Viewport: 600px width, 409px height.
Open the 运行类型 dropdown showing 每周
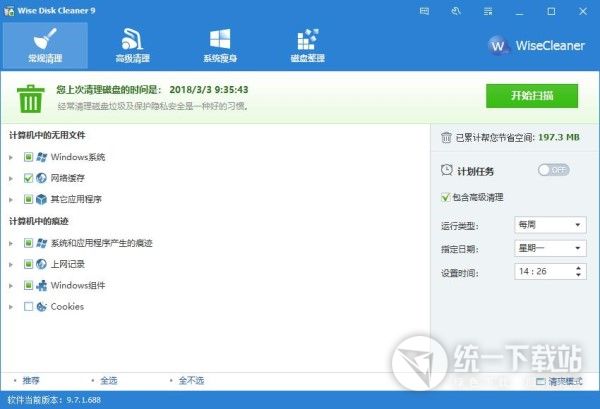point(548,224)
